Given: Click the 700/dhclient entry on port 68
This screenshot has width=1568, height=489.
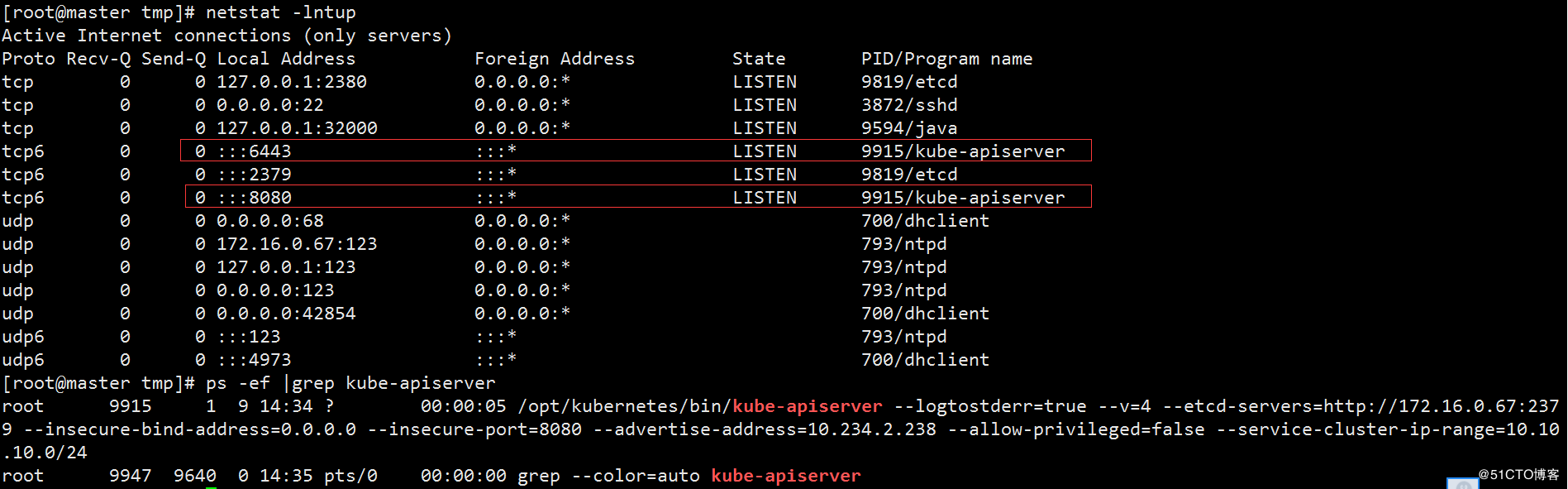Looking at the screenshot, I should pos(925,221).
